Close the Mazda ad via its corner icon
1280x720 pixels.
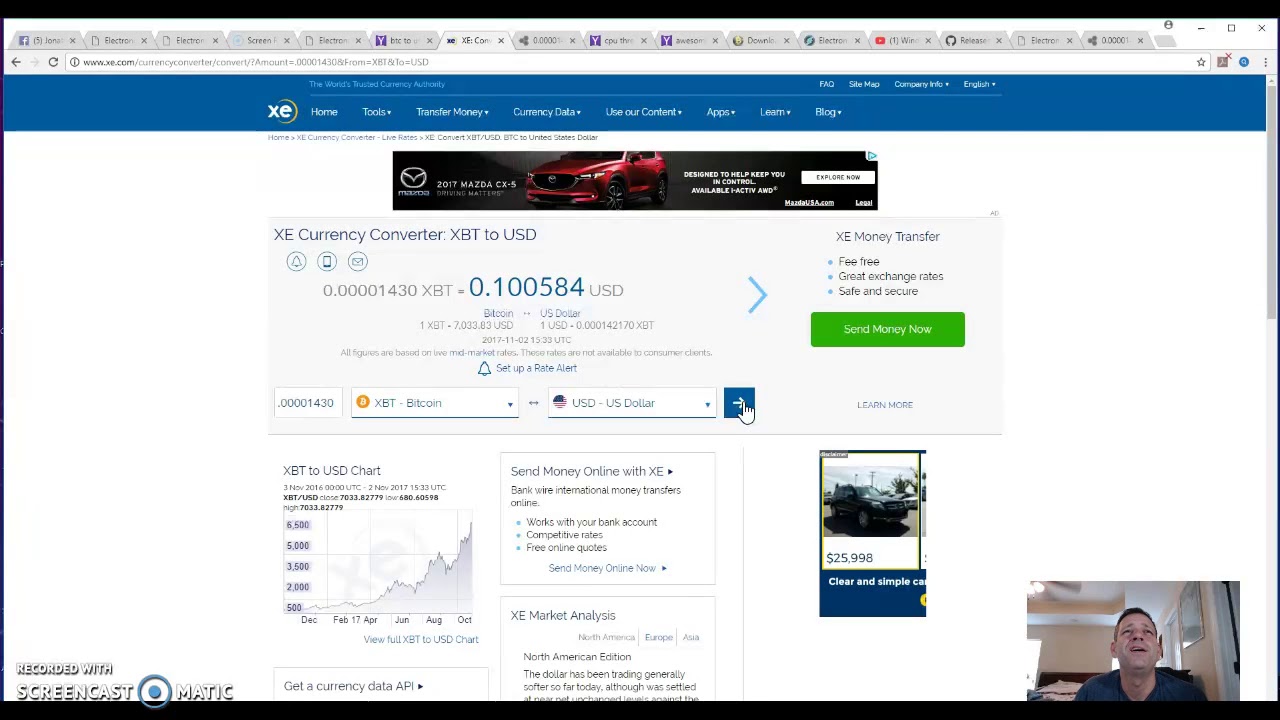point(872,156)
